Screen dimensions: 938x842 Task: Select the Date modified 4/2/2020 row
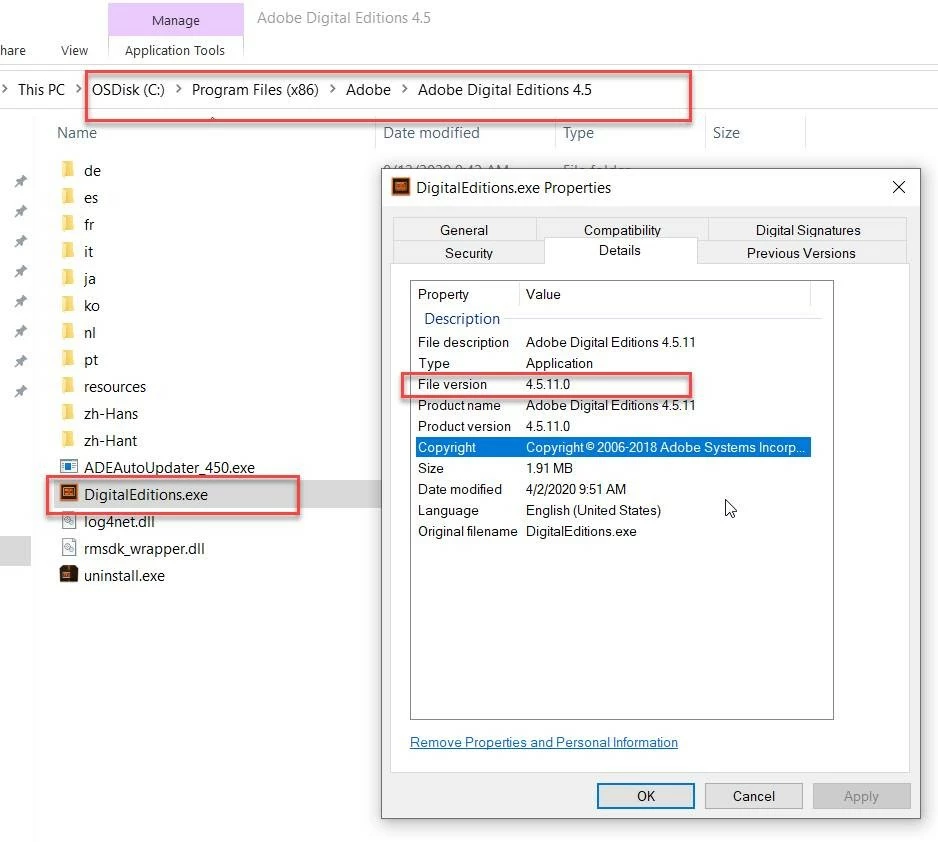pos(613,489)
